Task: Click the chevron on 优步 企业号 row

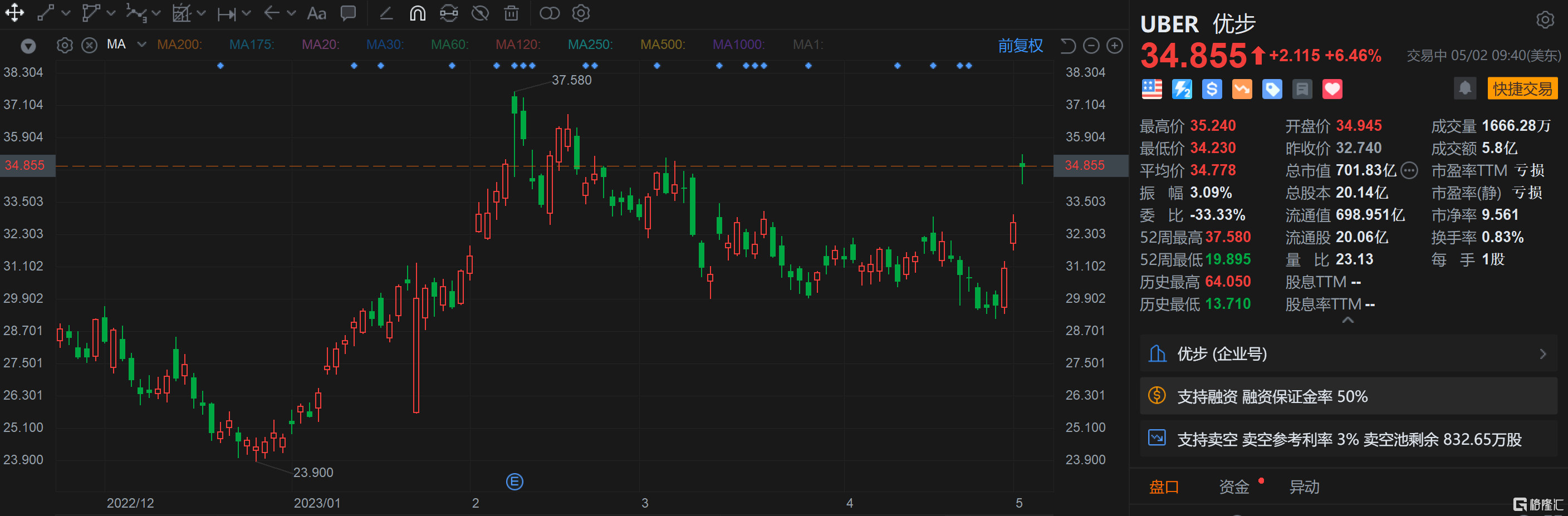Action: [1543, 353]
